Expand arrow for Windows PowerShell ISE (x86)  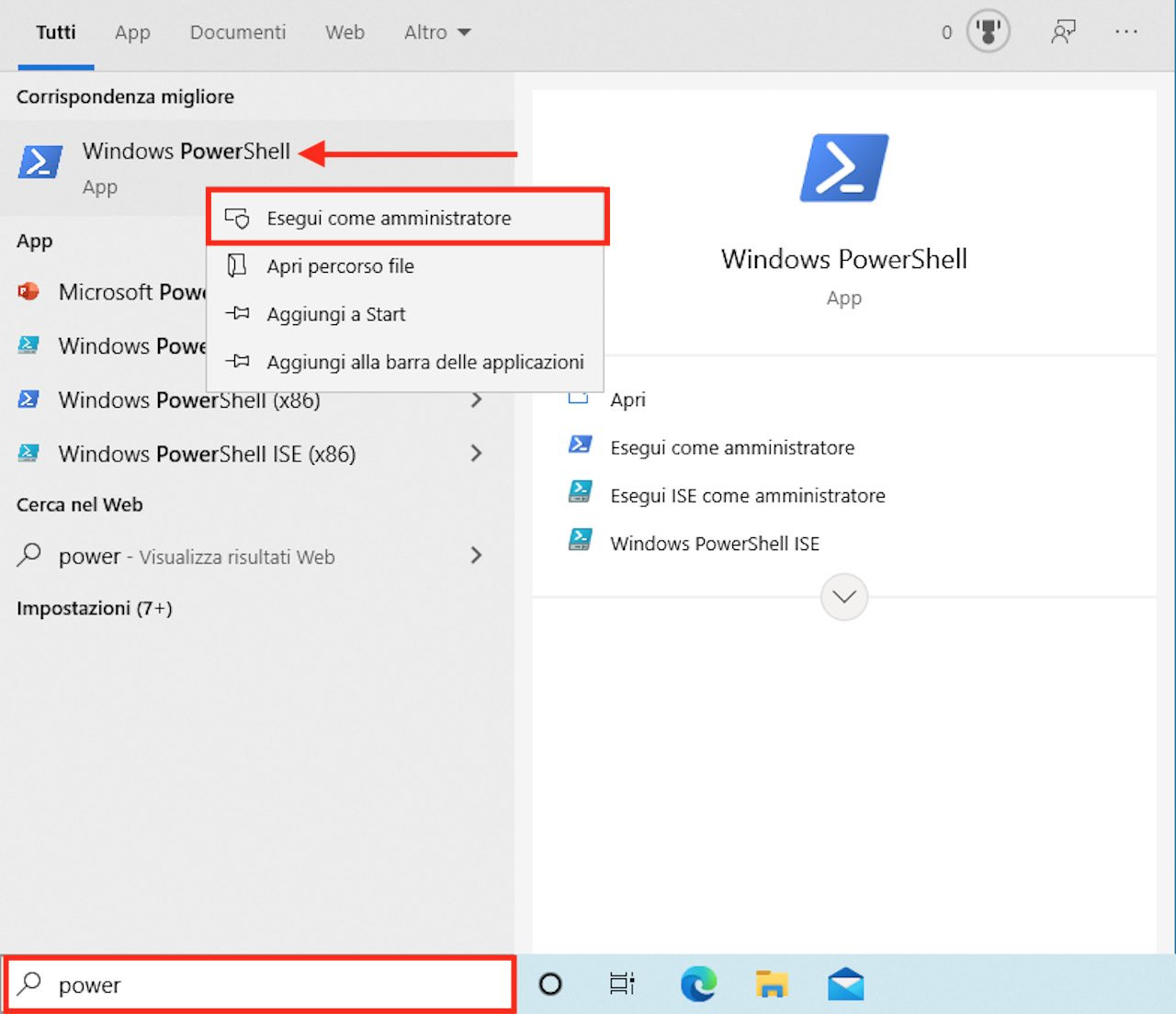click(476, 453)
